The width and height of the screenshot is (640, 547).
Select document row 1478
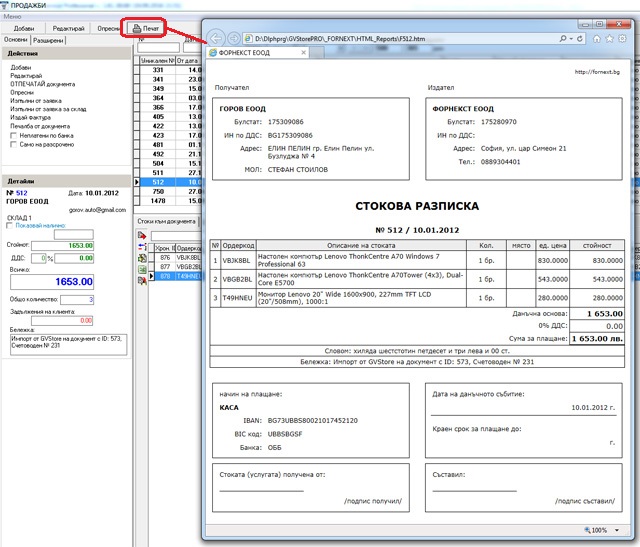click(170, 201)
